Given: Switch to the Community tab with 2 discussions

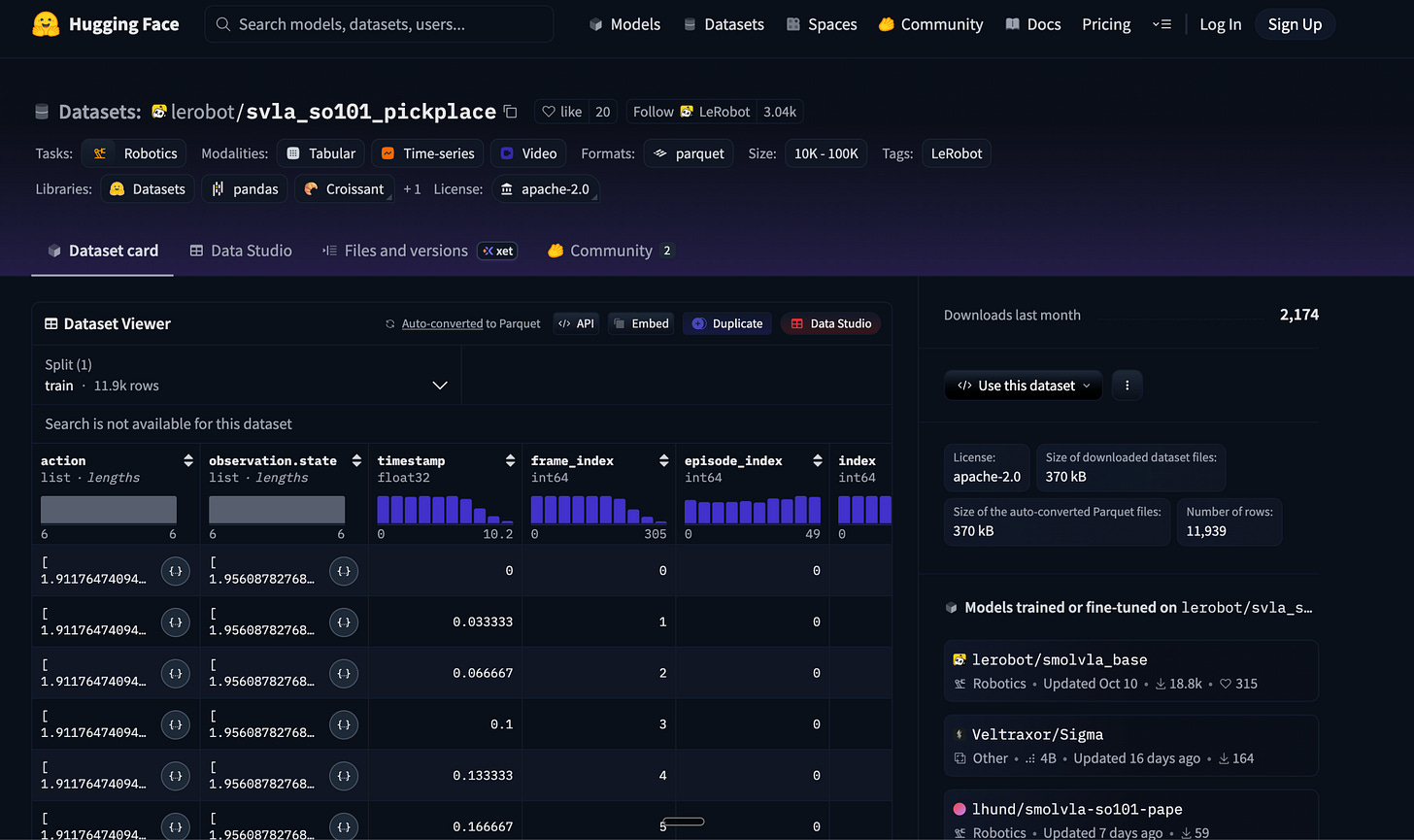Looking at the screenshot, I should pyautogui.click(x=611, y=251).
